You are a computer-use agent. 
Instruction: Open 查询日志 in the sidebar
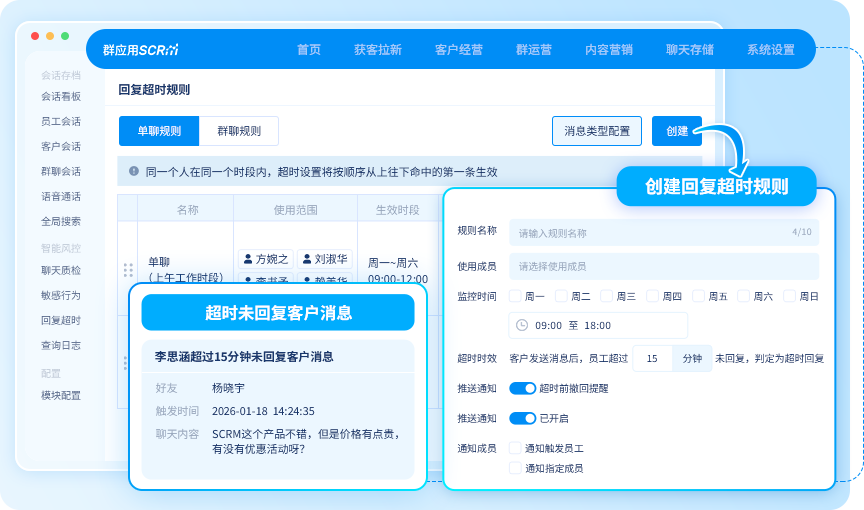[x=61, y=345]
